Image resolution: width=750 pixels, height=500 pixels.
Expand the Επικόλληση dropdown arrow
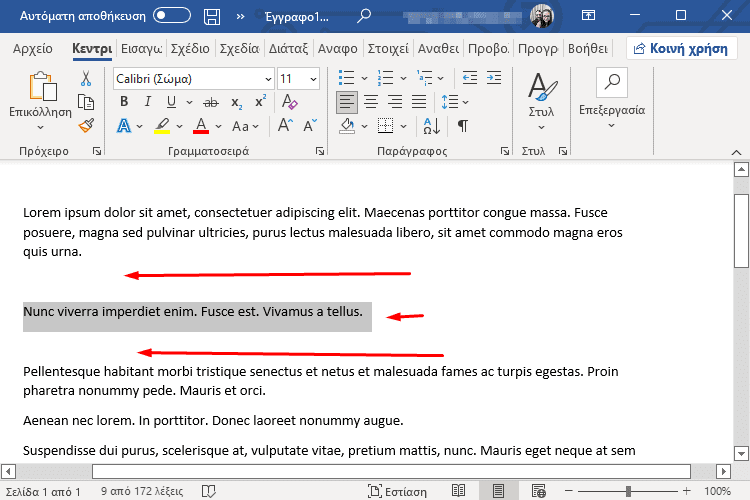point(41,127)
